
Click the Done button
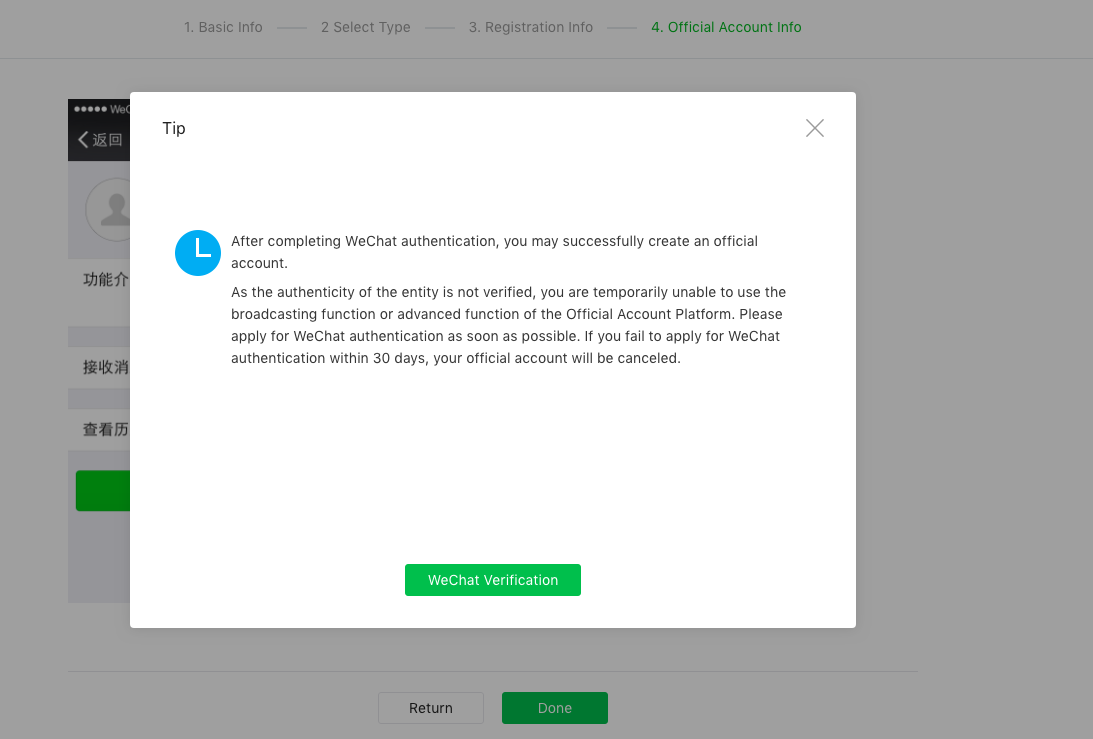click(554, 708)
